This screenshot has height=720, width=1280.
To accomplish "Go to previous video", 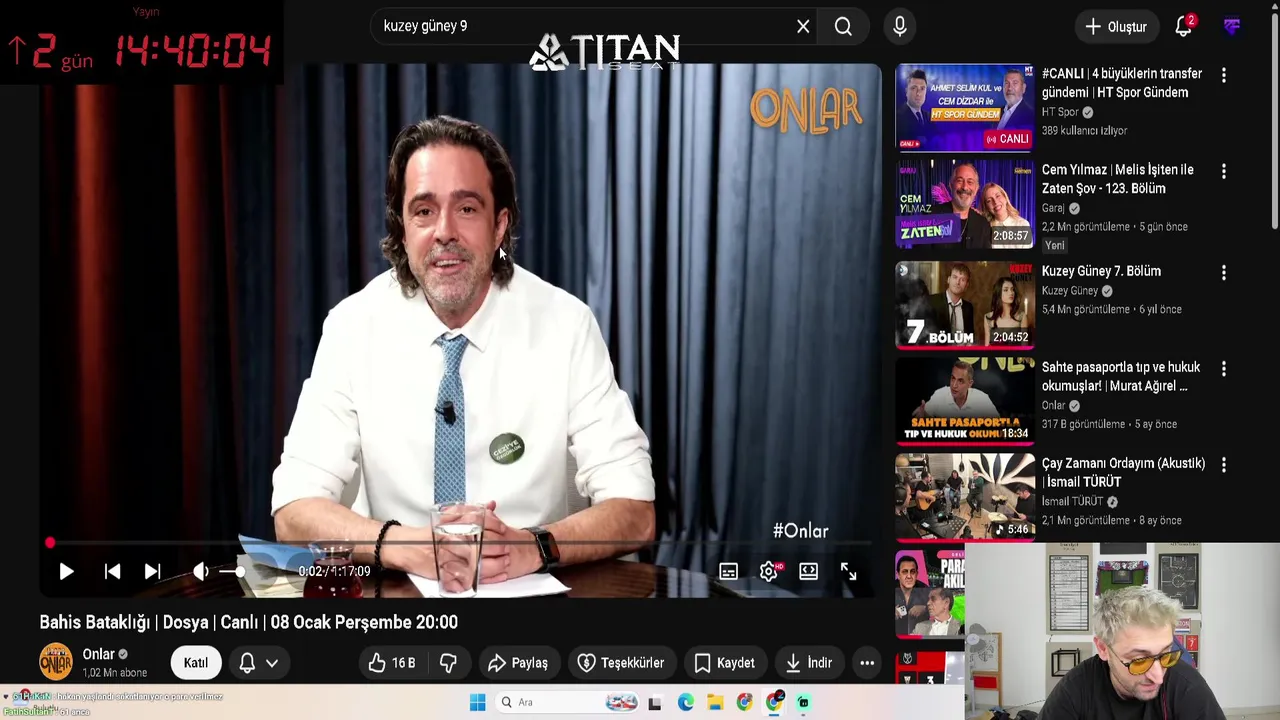I will [x=112, y=572].
